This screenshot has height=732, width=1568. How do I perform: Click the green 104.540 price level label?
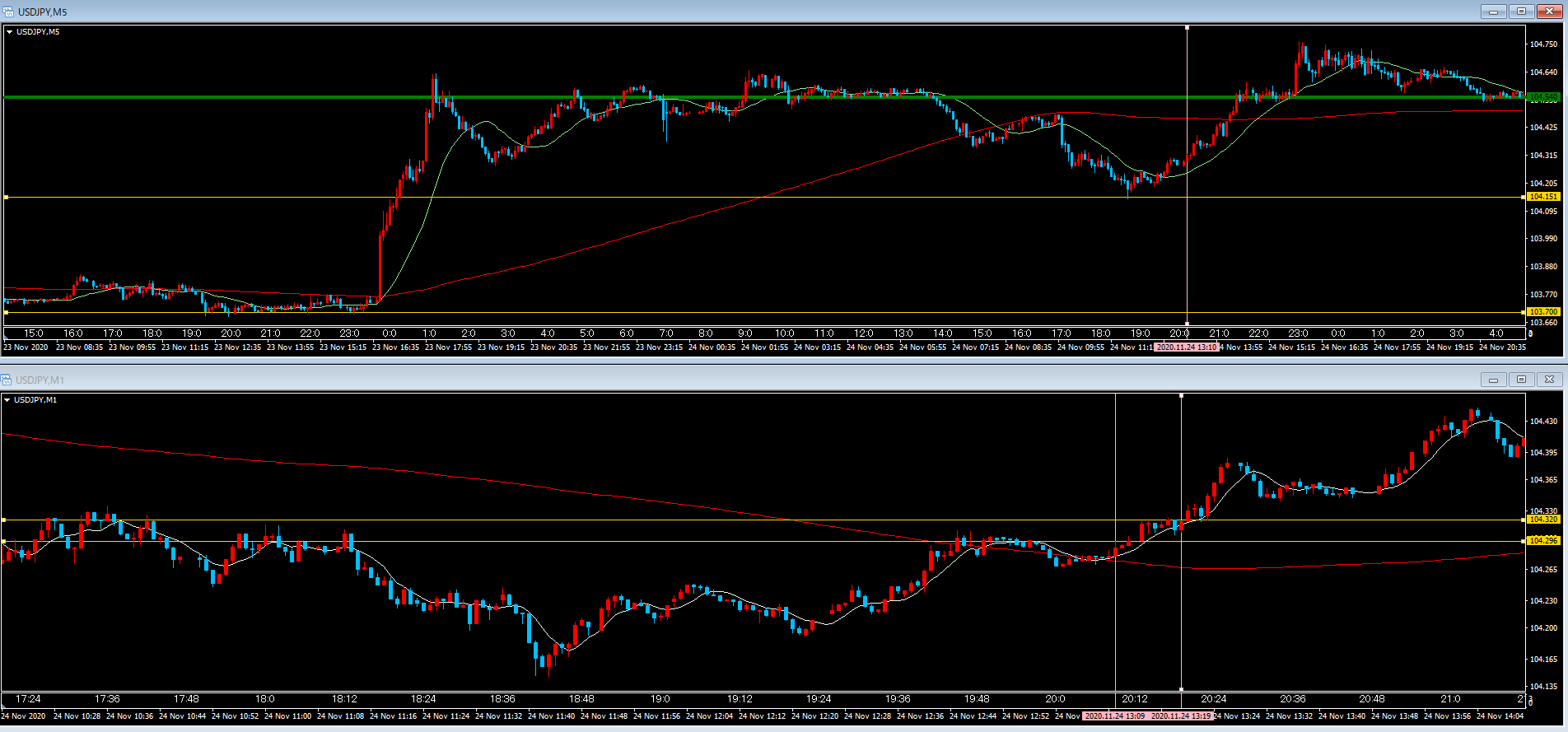(x=1543, y=97)
